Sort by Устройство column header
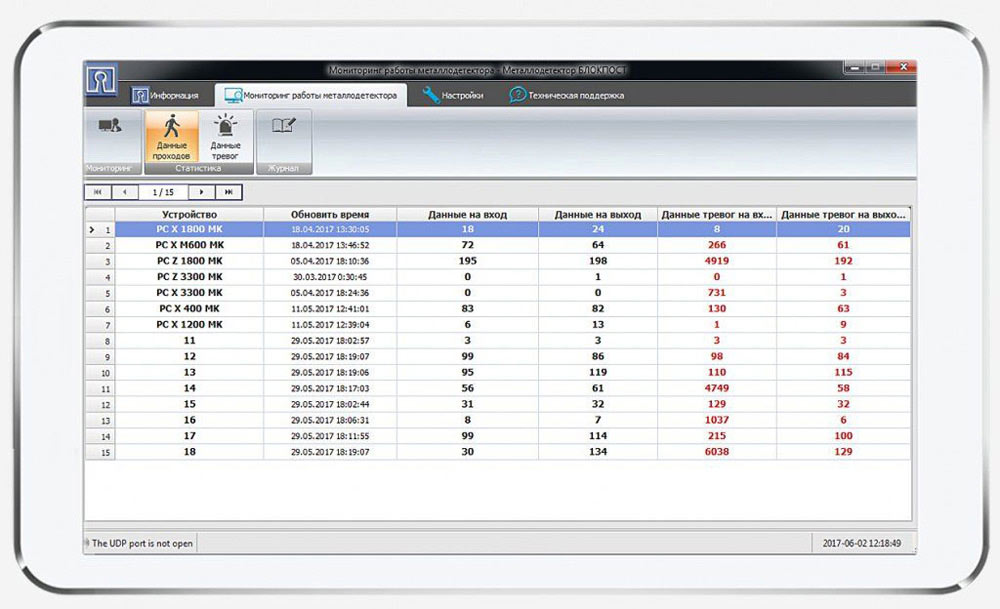Viewport: 1000px width, 609px height. (x=189, y=214)
